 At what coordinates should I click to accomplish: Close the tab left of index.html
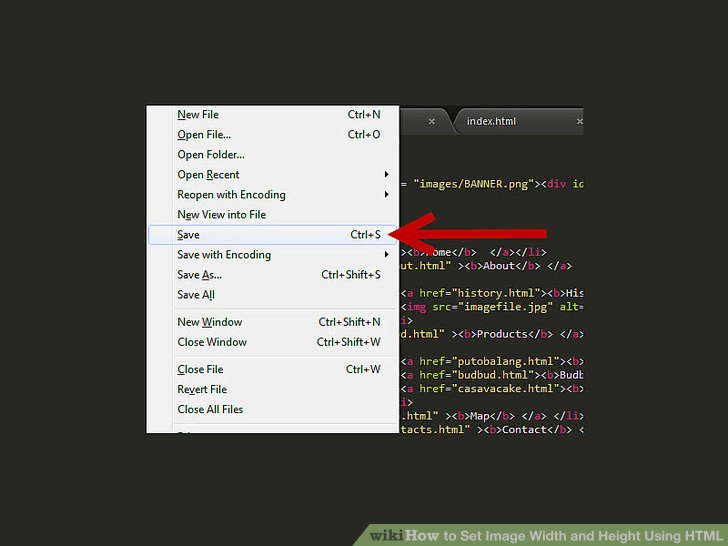432,122
